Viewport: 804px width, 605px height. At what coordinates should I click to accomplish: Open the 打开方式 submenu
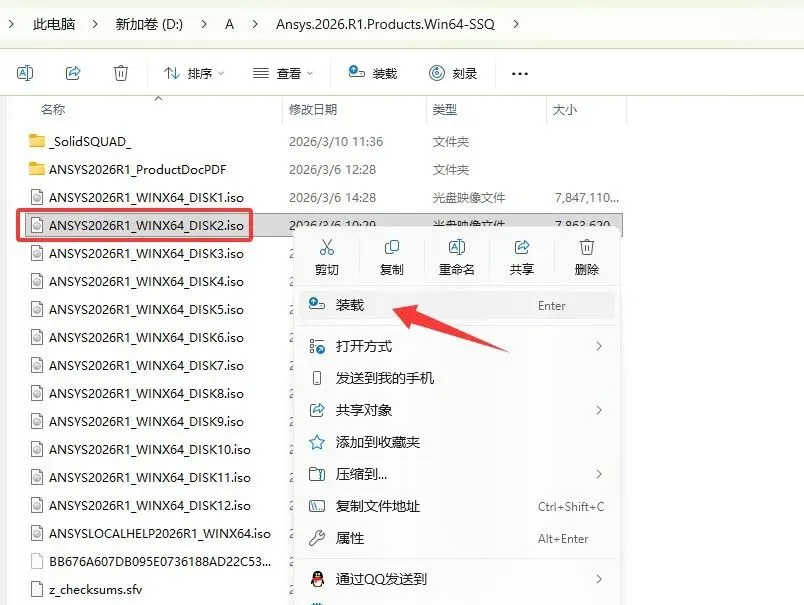(x=457, y=346)
